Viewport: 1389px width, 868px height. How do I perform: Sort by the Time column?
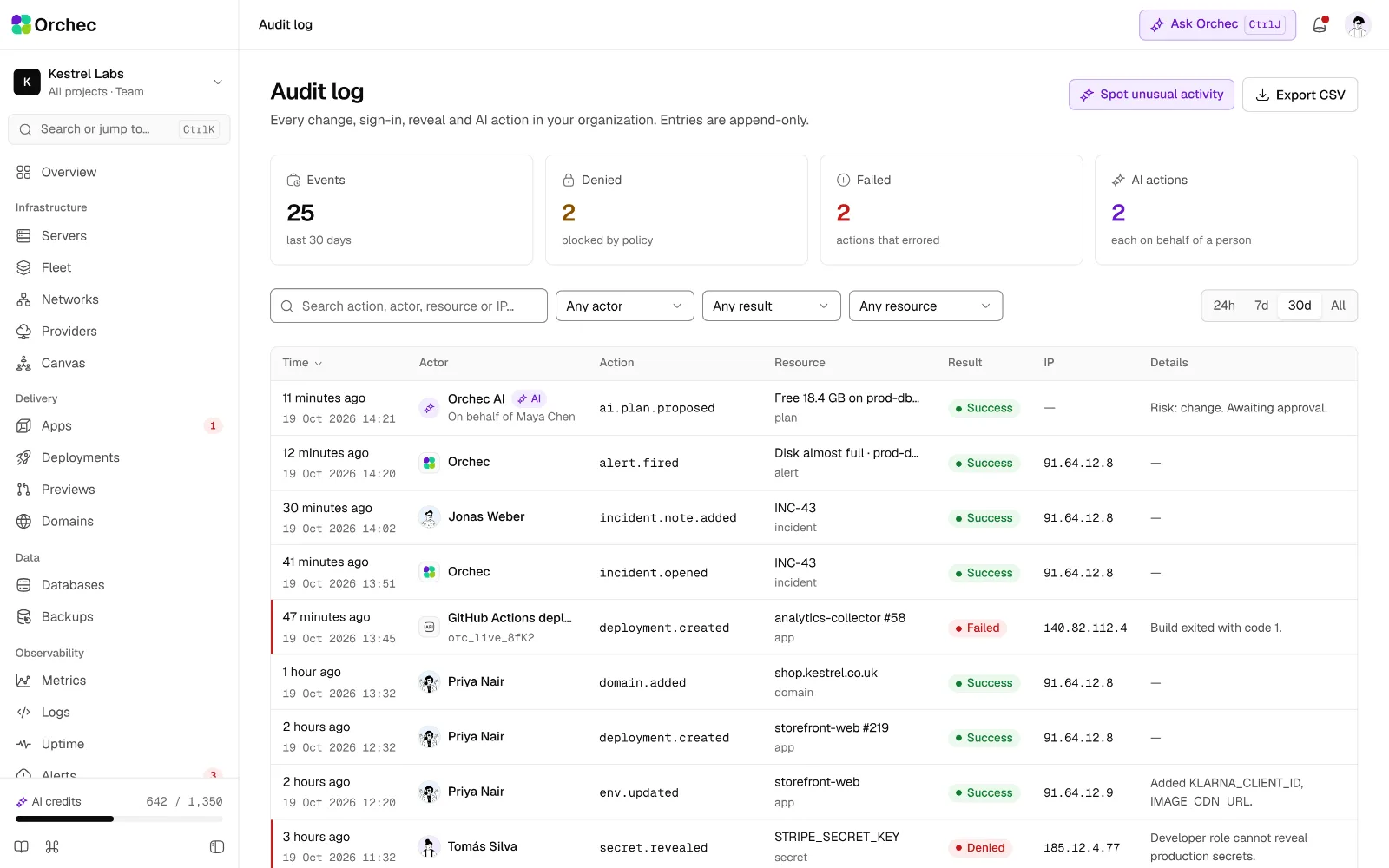[x=302, y=363]
